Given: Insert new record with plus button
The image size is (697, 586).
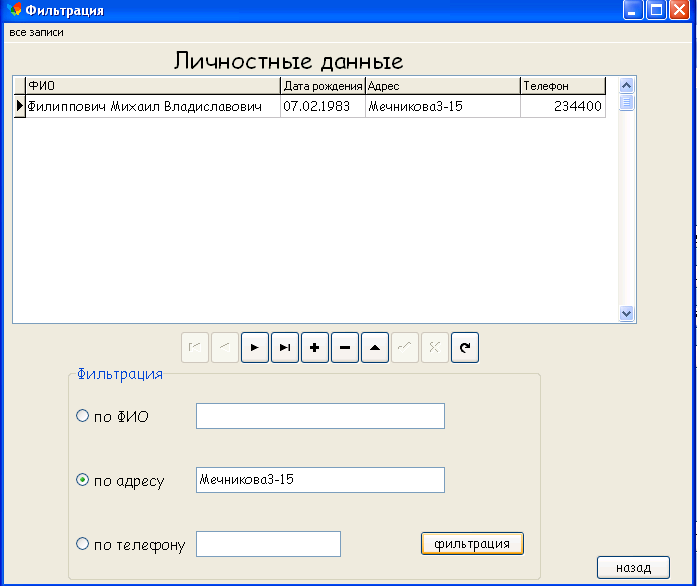Looking at the screenshot, I should 315,347.
